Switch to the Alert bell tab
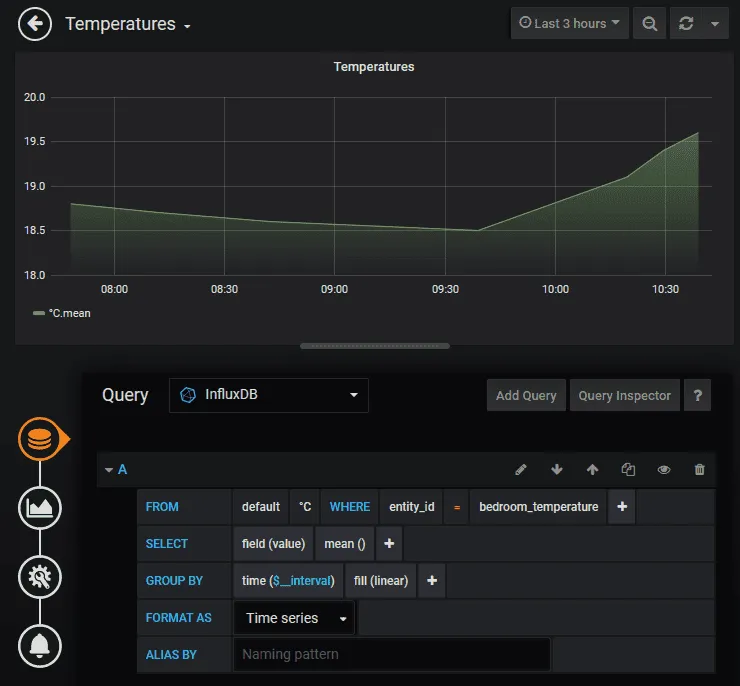Viewport: 740px width, 686px height. coord(40,646)
